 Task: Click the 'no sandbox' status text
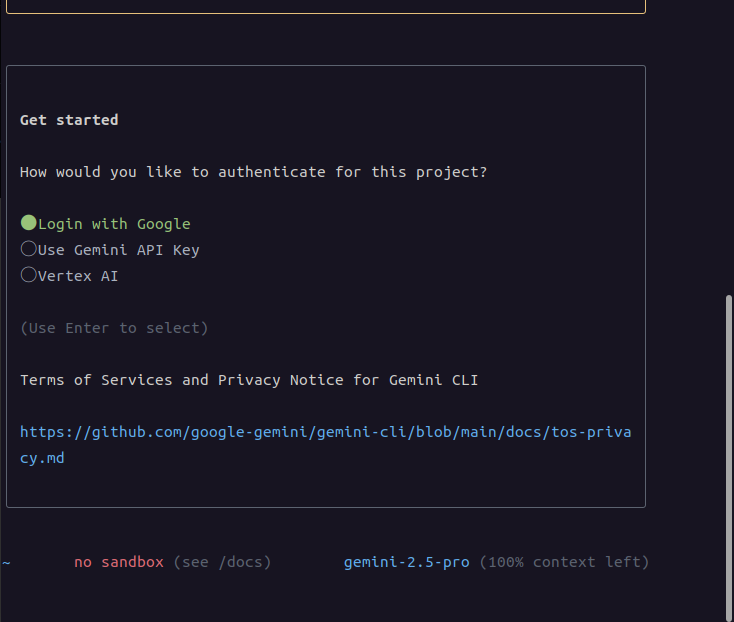click(x=119, y=562)
